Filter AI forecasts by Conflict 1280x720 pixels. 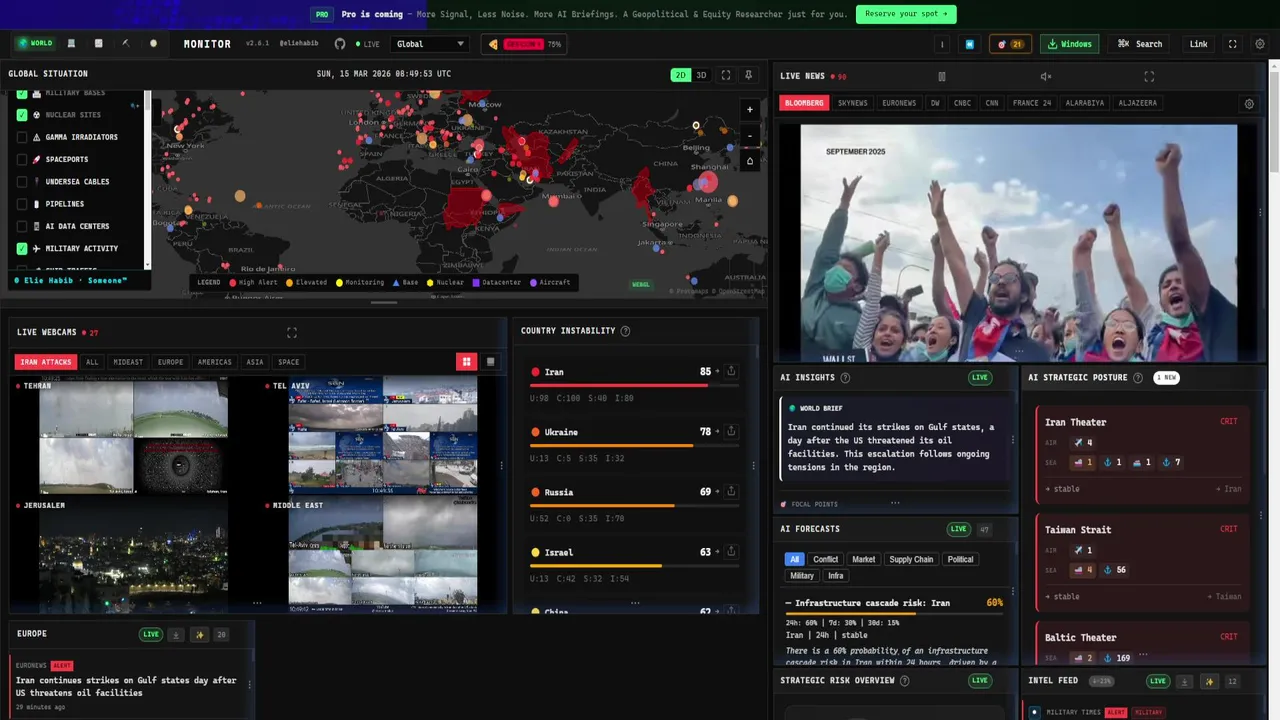click(x=826, y=559)
